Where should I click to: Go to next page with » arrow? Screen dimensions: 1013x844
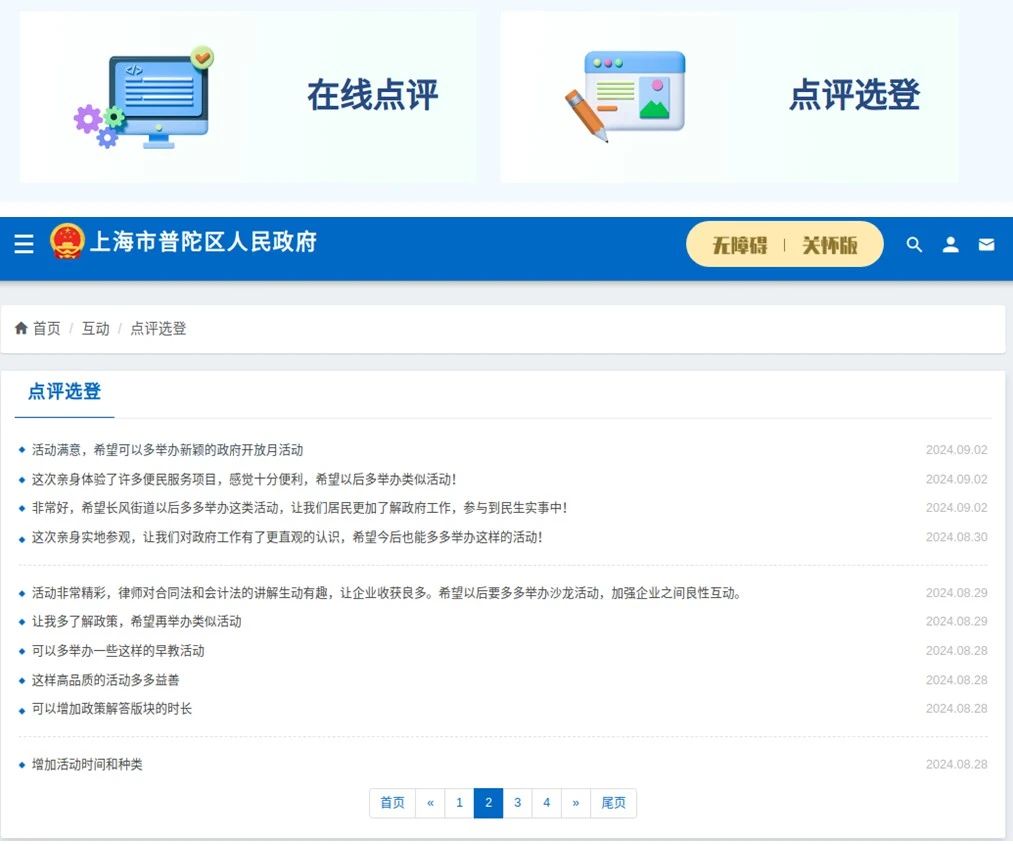pos(575,803)
